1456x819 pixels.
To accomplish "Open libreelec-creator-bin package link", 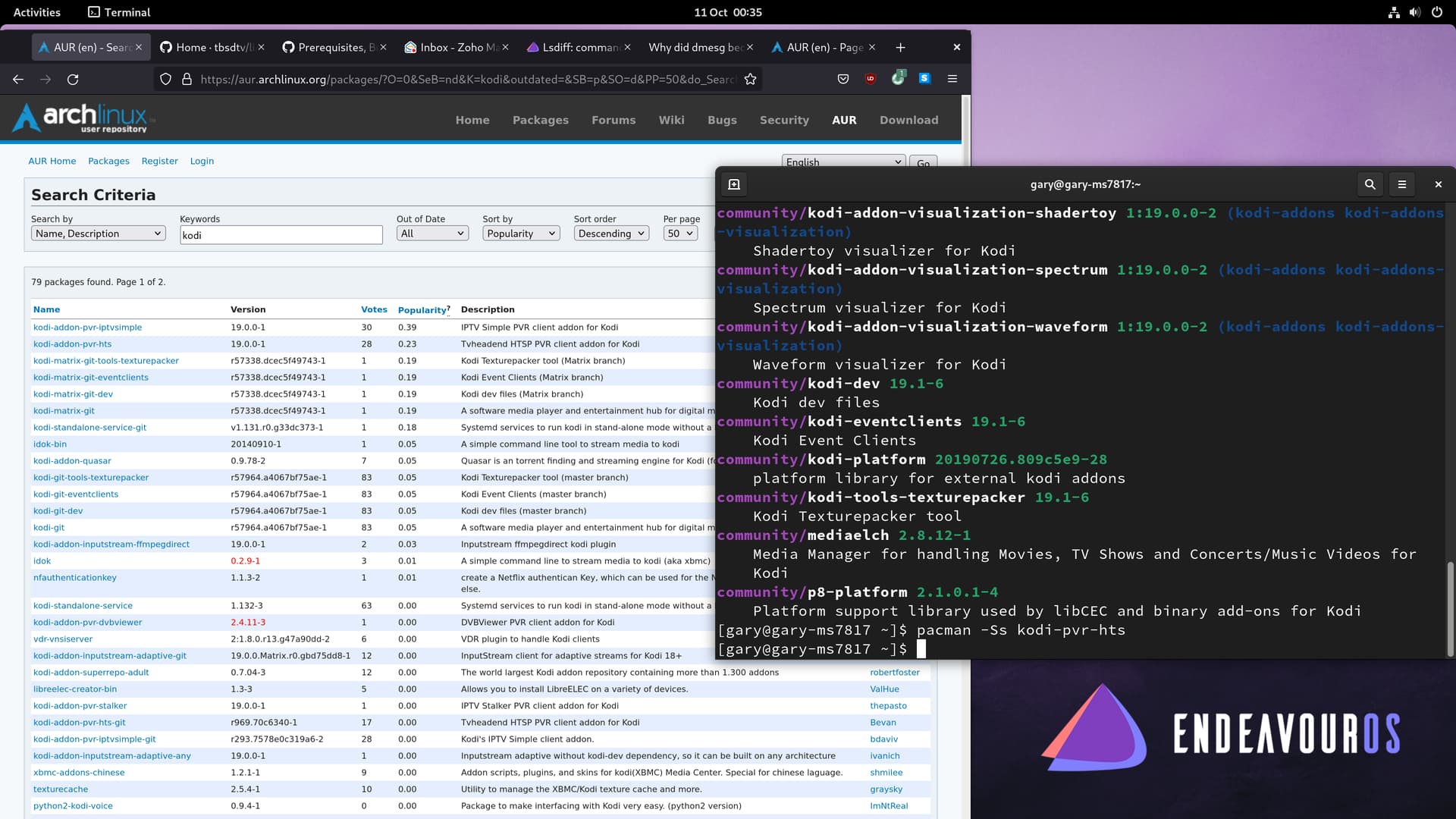I will point(75,689).
